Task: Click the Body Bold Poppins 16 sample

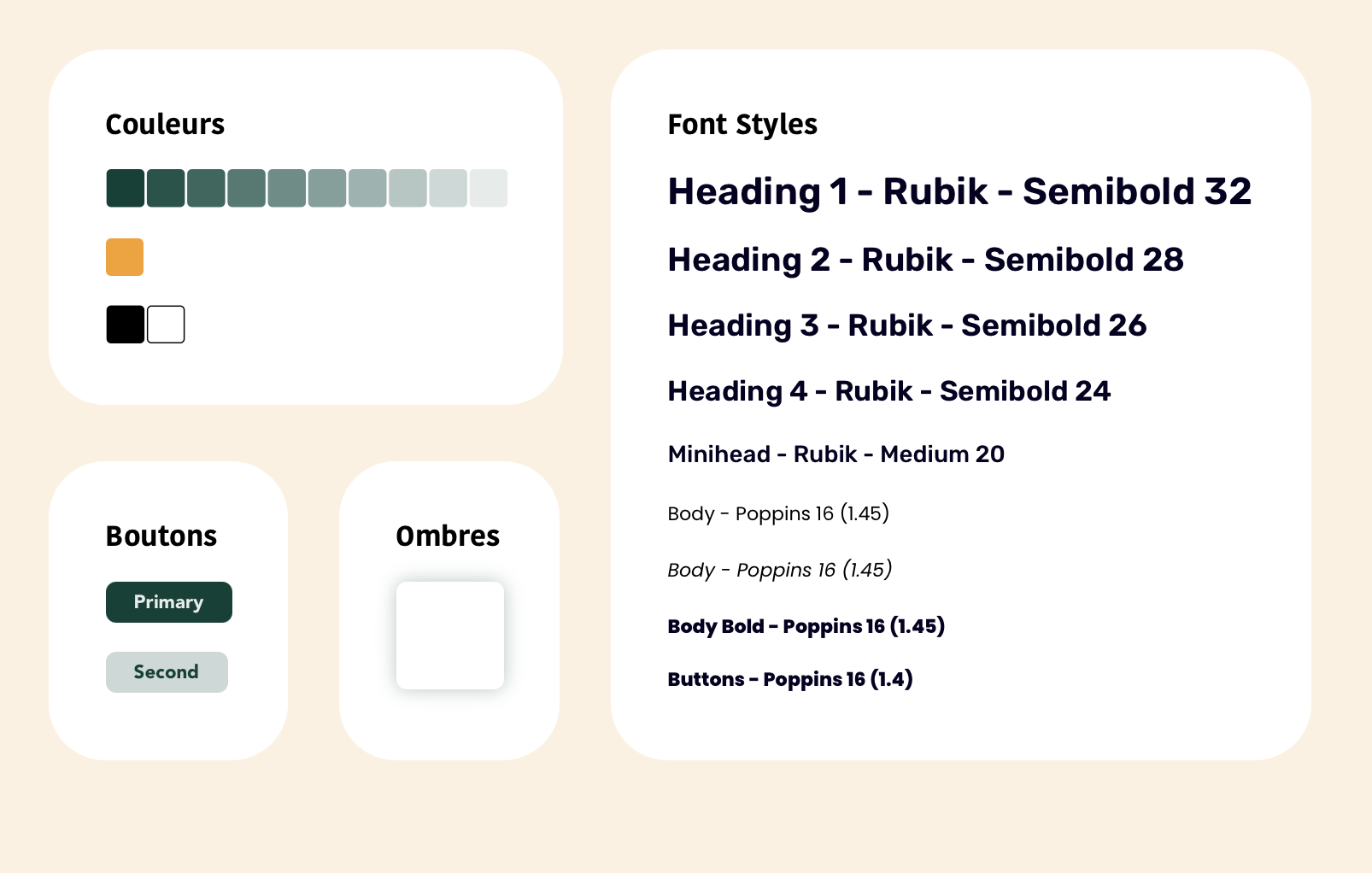Action: pyautogui.click(x=806, y=626)
